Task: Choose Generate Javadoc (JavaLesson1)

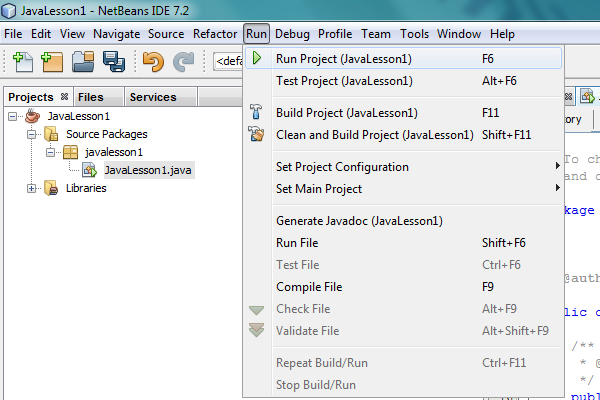Action: click(x=404, y=220)
